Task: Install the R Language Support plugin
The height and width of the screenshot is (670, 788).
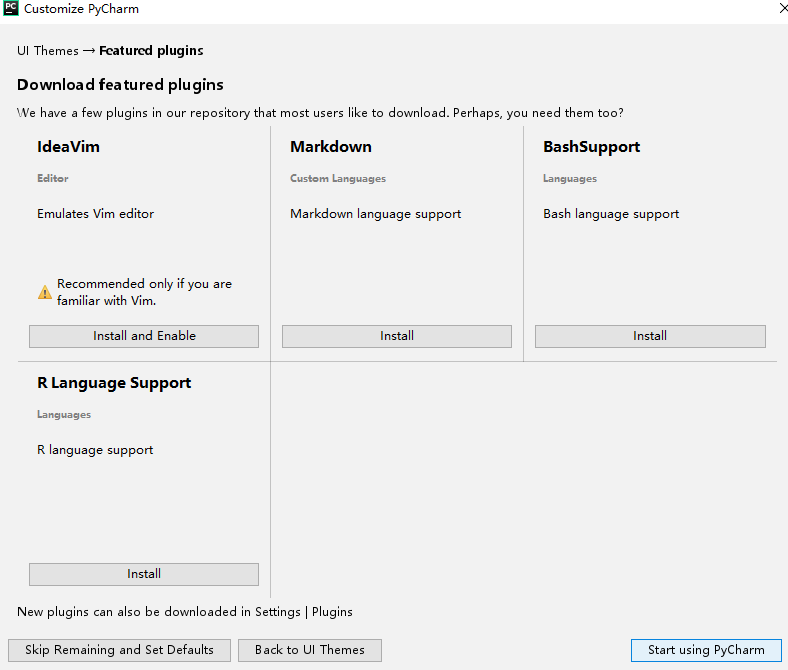Action: pos(144,574)
